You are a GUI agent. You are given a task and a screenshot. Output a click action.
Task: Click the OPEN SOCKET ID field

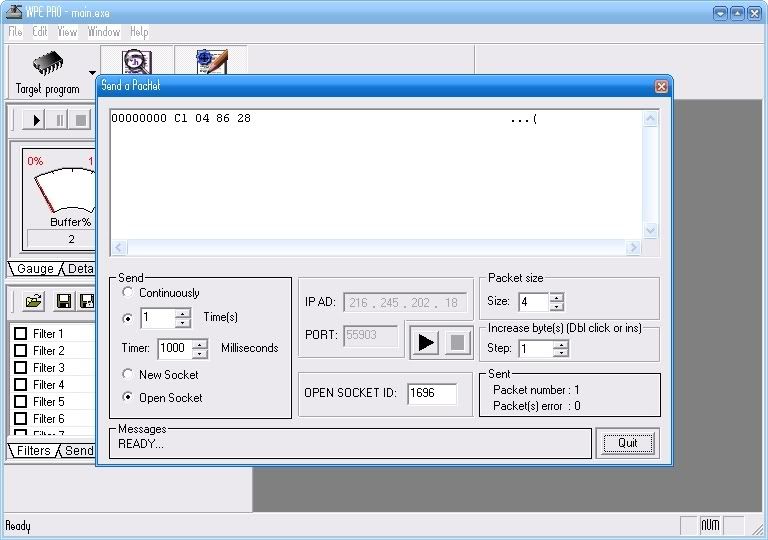click(x=432, y=393)
